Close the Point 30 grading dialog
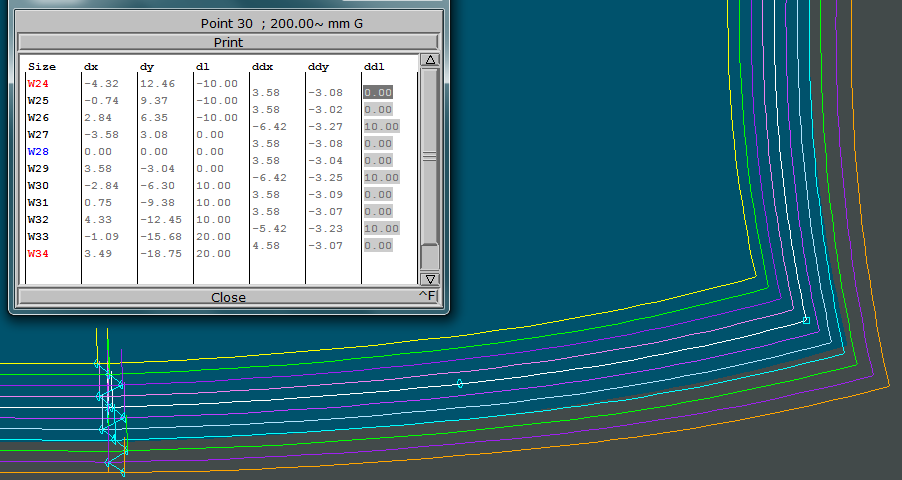 228,297
